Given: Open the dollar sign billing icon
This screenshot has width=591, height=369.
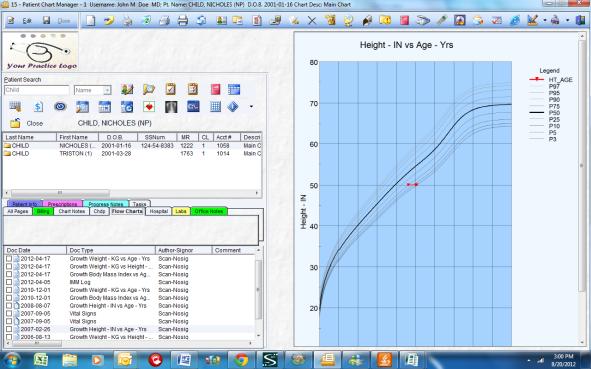Looking at the screenshot, I should 38,107.
